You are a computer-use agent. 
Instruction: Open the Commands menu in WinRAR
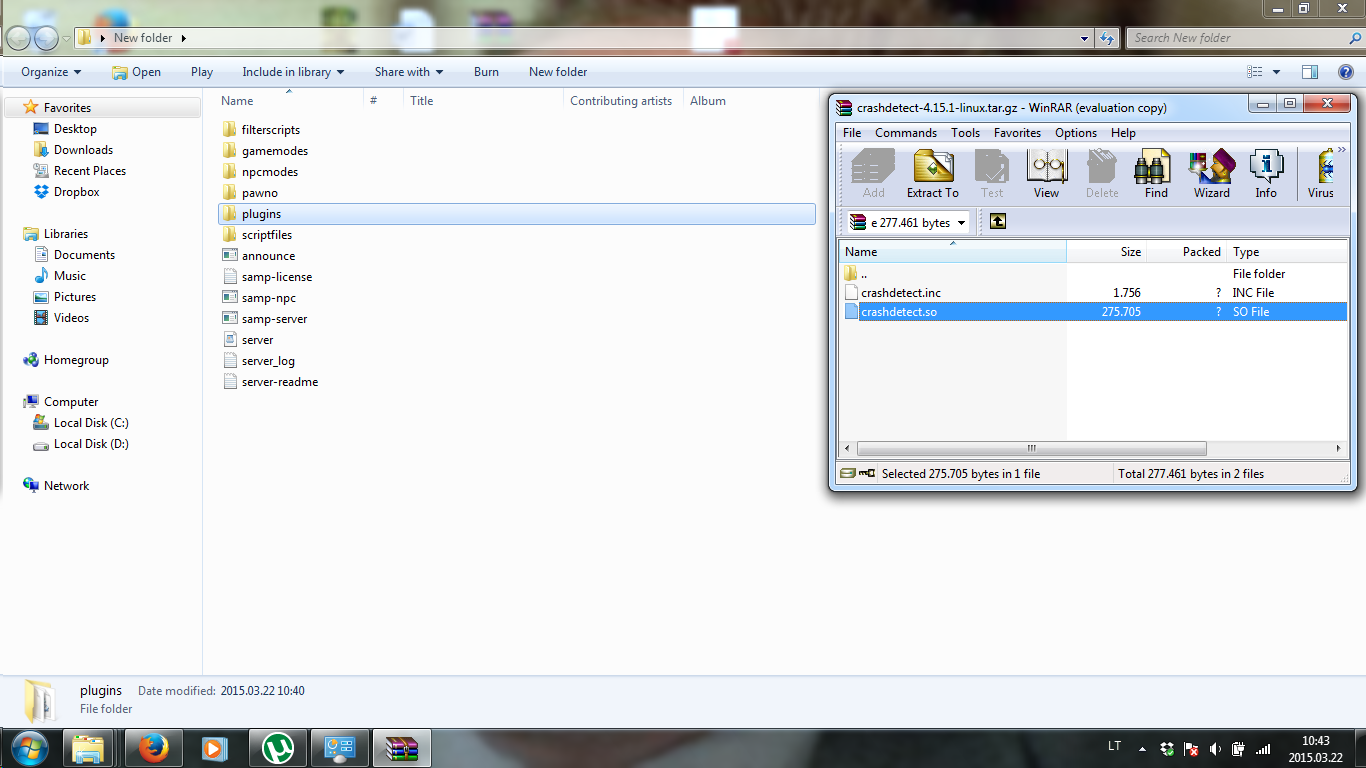point(906,133)
